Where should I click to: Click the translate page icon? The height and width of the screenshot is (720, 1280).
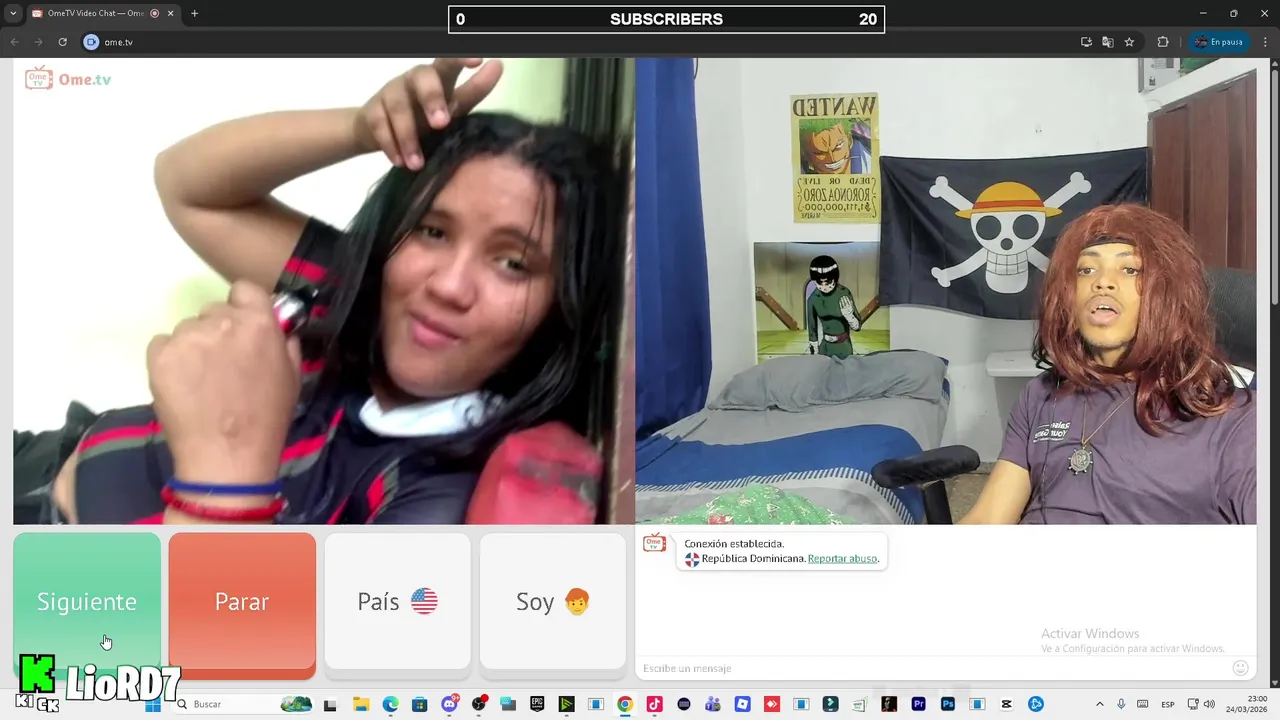(x=1108, y=42)
